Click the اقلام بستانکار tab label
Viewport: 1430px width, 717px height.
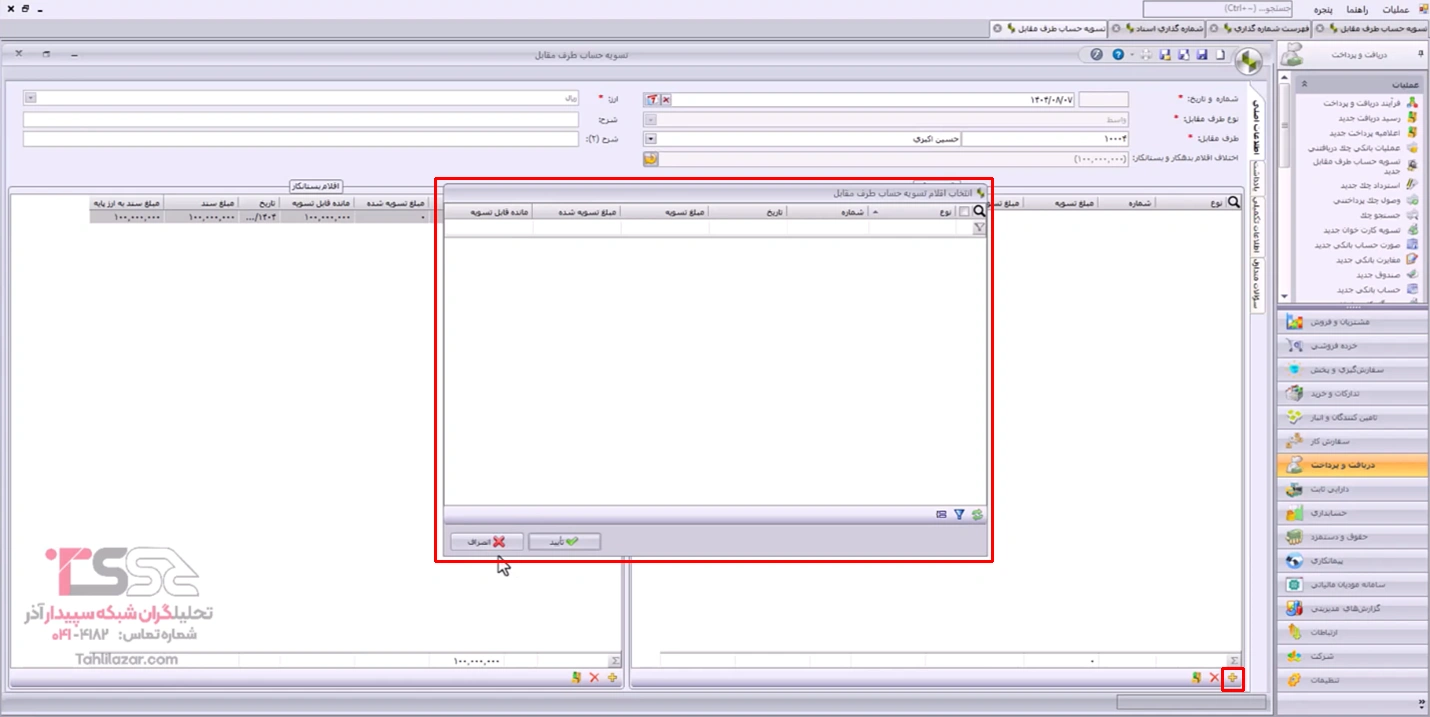(x=317, y=186)
